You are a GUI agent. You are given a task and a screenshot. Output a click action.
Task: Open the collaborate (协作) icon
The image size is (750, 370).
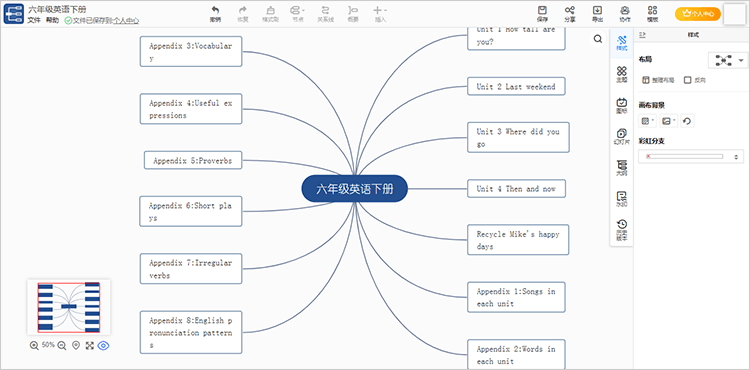(x=625, y=10)
